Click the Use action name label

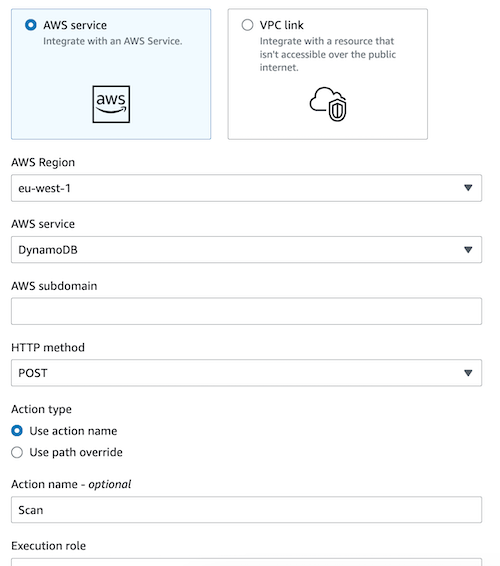(73, 431)
